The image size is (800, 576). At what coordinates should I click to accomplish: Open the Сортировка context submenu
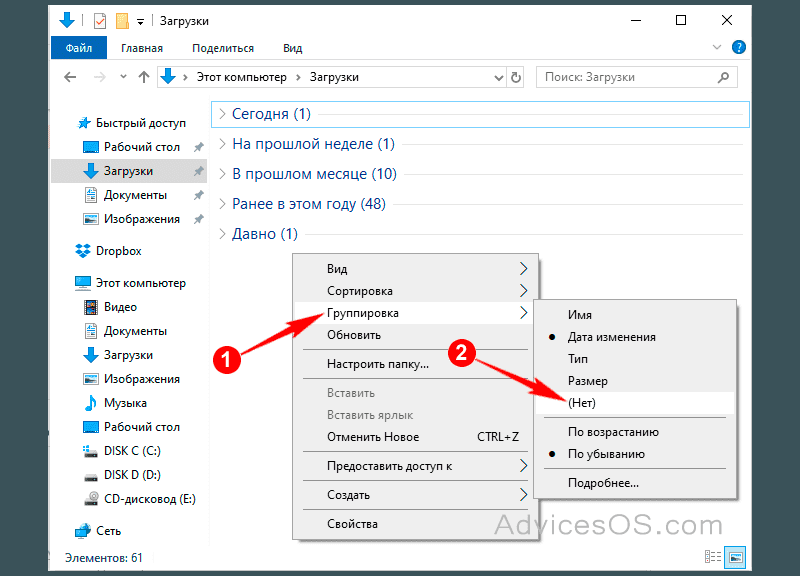415,291
